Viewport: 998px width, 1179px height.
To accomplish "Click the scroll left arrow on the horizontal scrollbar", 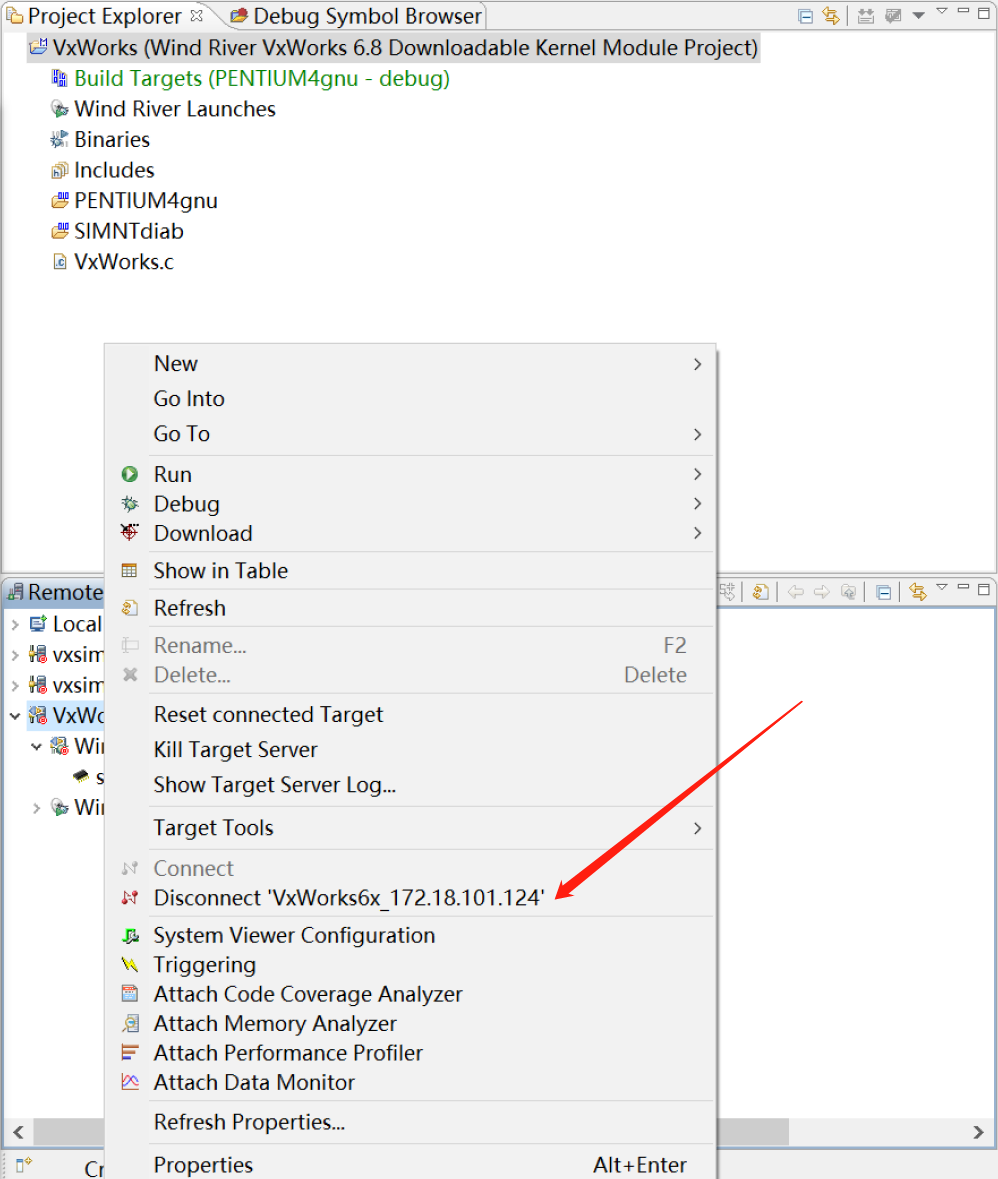I will 19,1132.
